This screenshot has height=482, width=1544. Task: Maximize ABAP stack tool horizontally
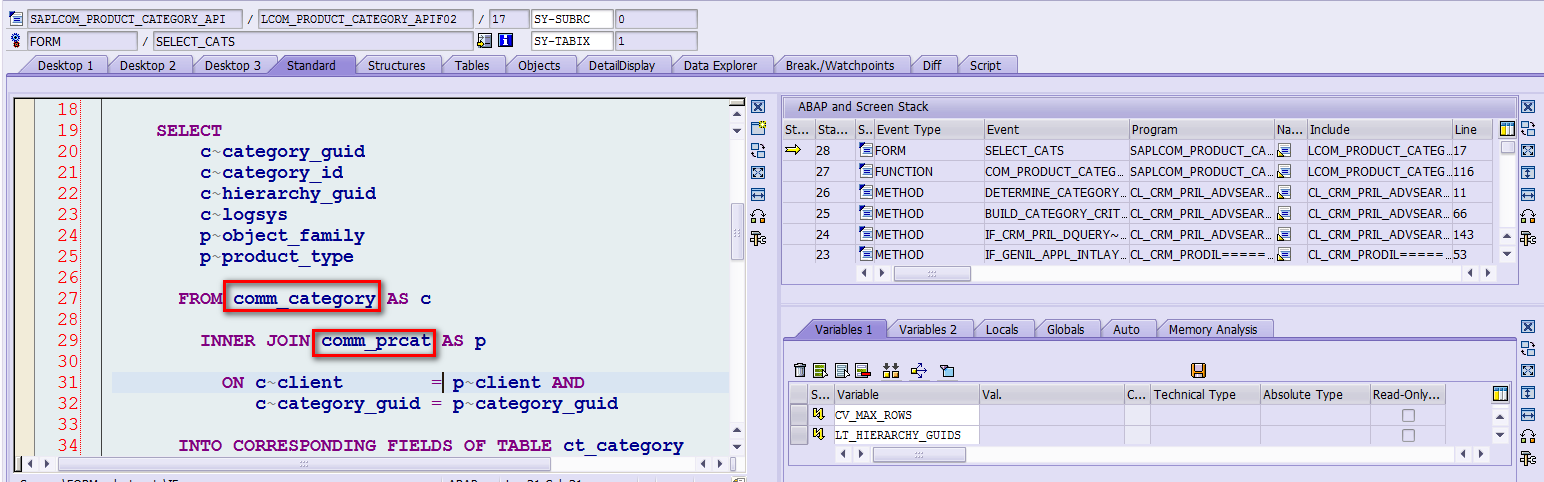click(1527, 194)
